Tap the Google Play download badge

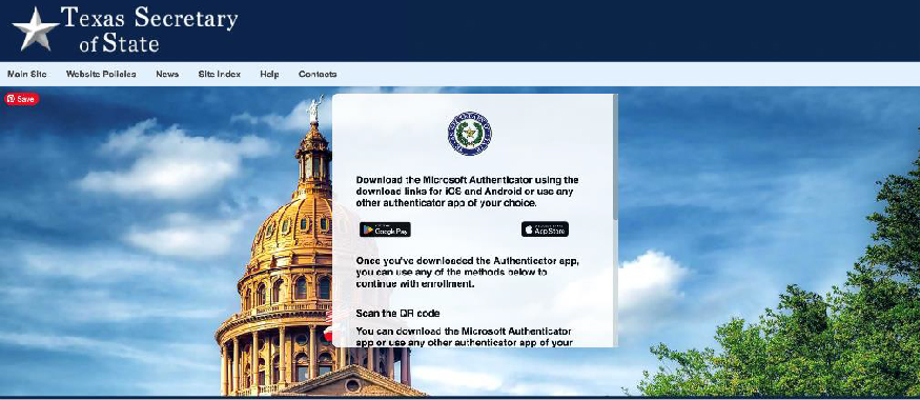tap(385, 229)
